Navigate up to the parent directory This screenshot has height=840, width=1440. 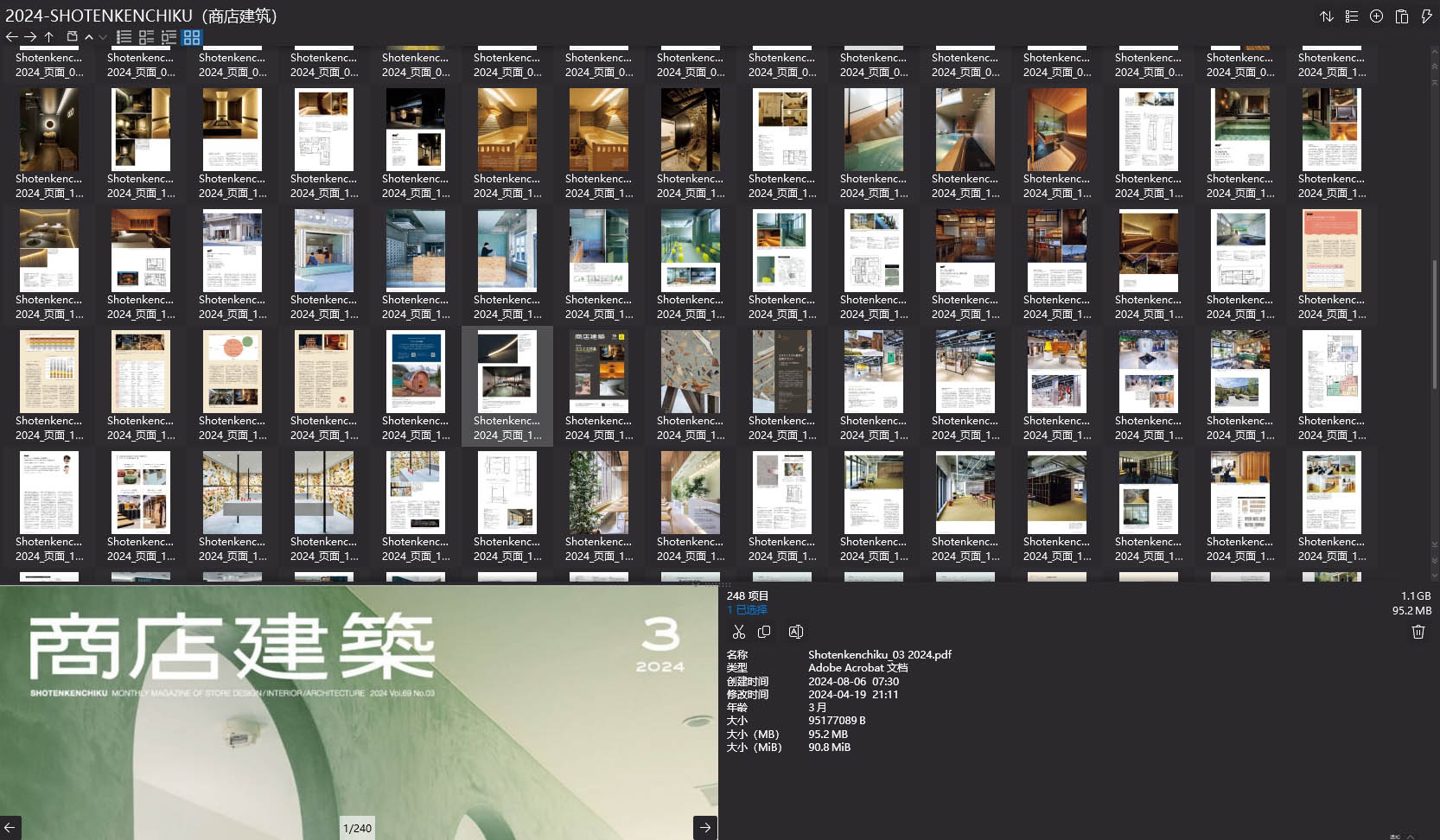49,36
